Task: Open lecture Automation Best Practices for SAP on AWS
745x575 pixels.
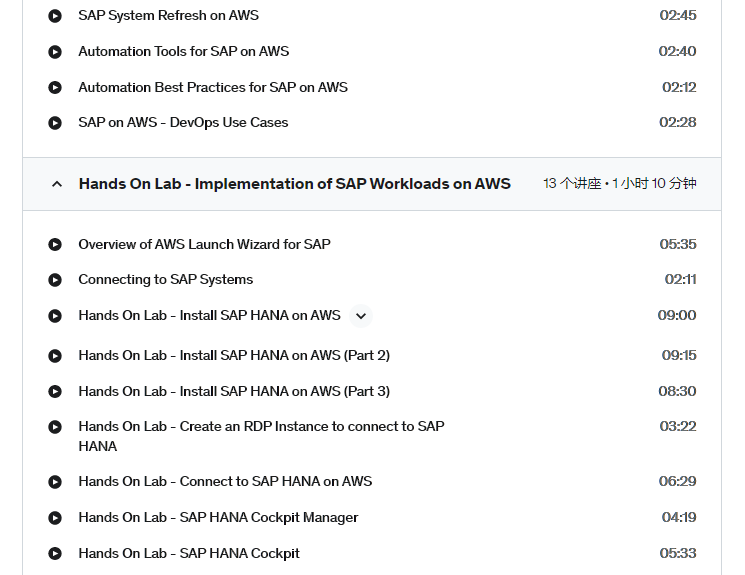Action: click(x=213, y=87)
